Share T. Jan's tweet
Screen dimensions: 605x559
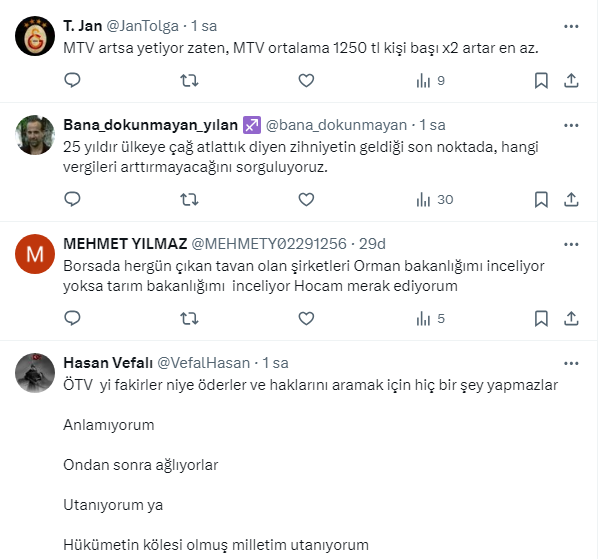point(571,80)
